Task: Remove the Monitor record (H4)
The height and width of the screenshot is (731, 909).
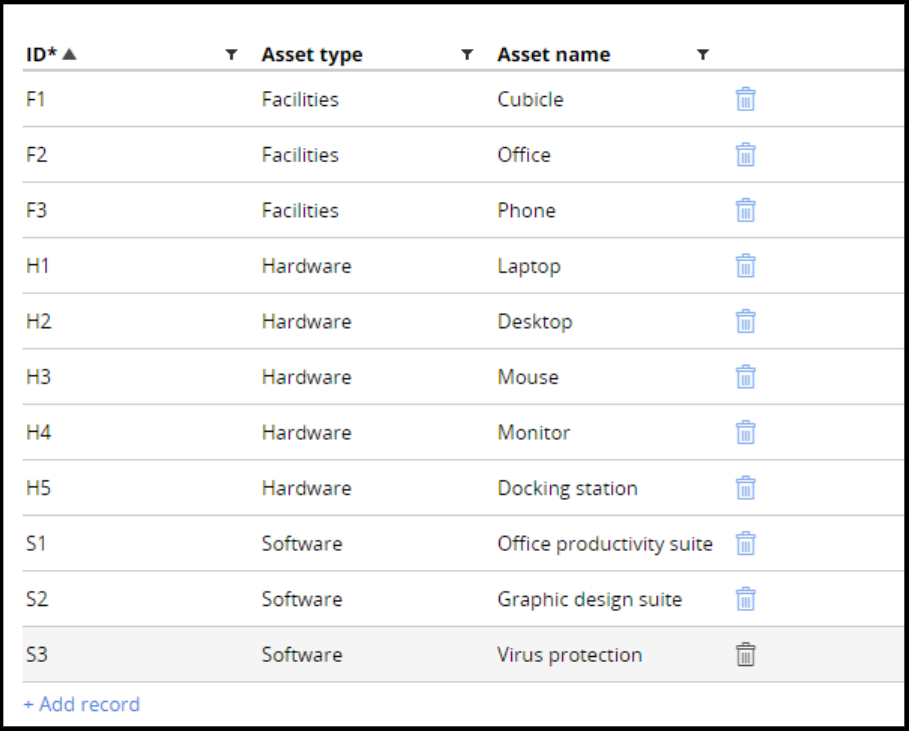Action: click(745, 432)
